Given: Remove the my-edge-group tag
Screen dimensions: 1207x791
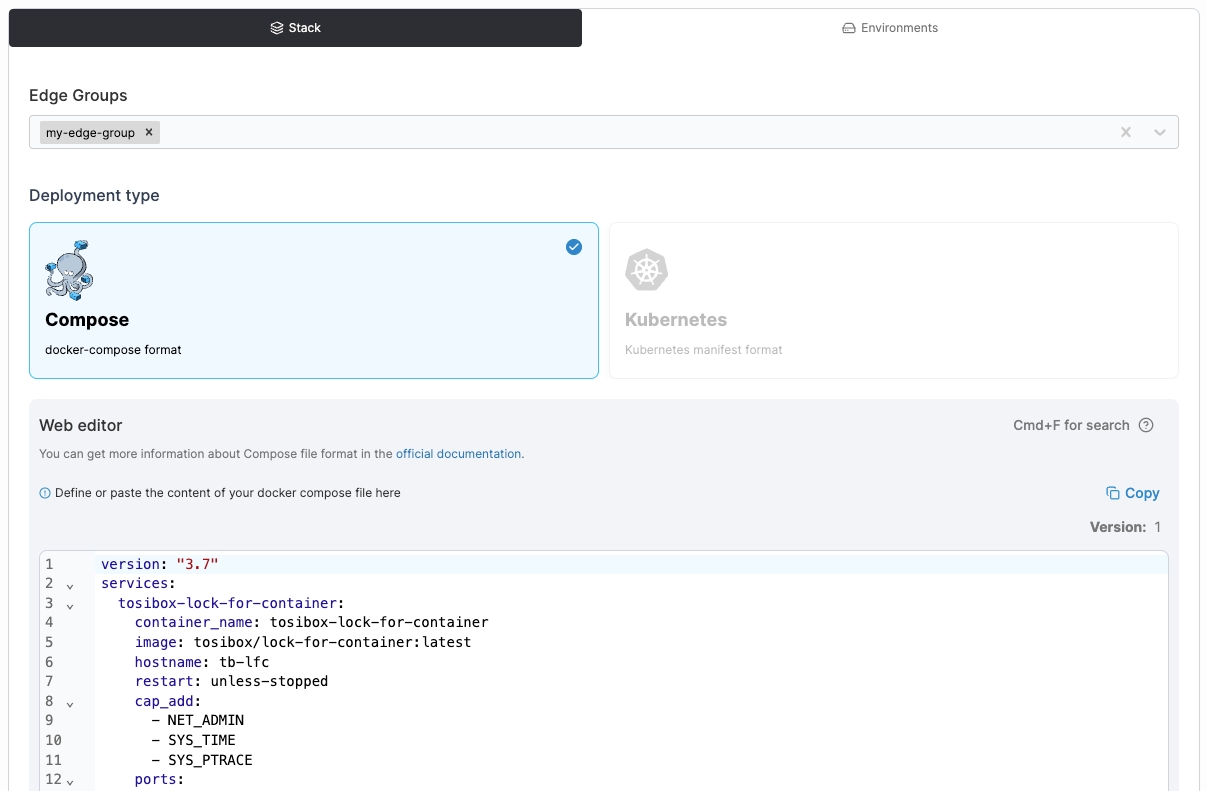Looking at the screenshot, I should [x=149, y=132].
